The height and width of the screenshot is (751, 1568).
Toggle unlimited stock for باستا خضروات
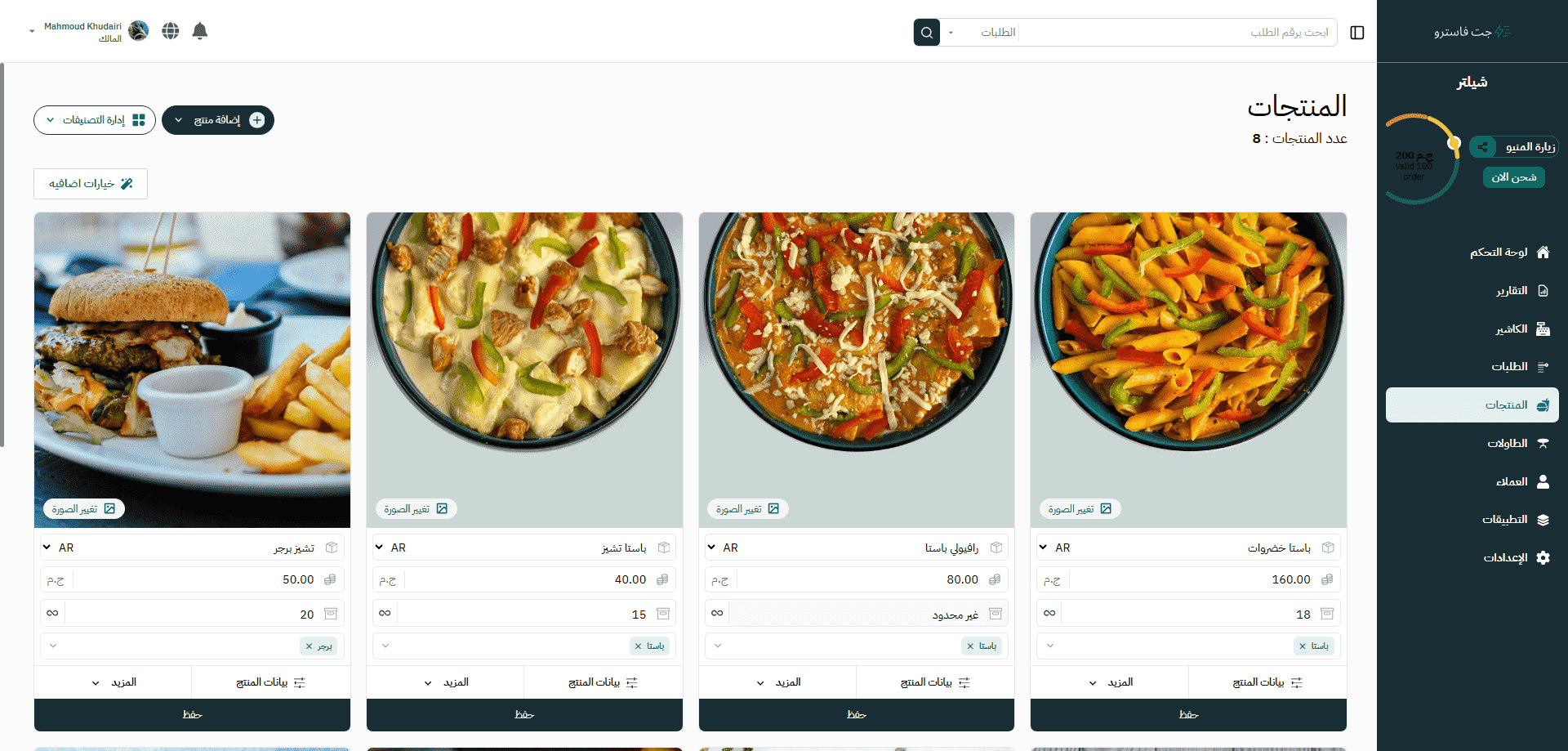point(1049,613)
